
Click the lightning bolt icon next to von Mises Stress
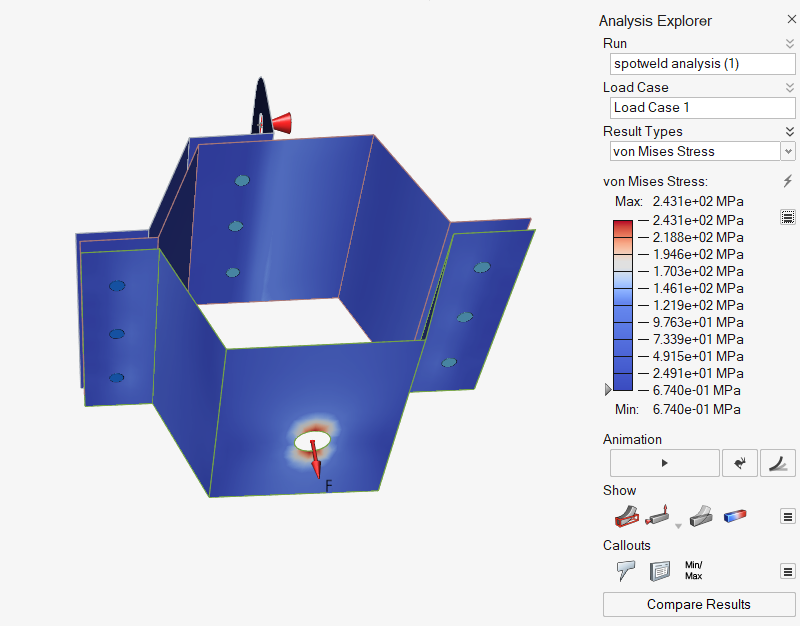[x=788, y=181]
